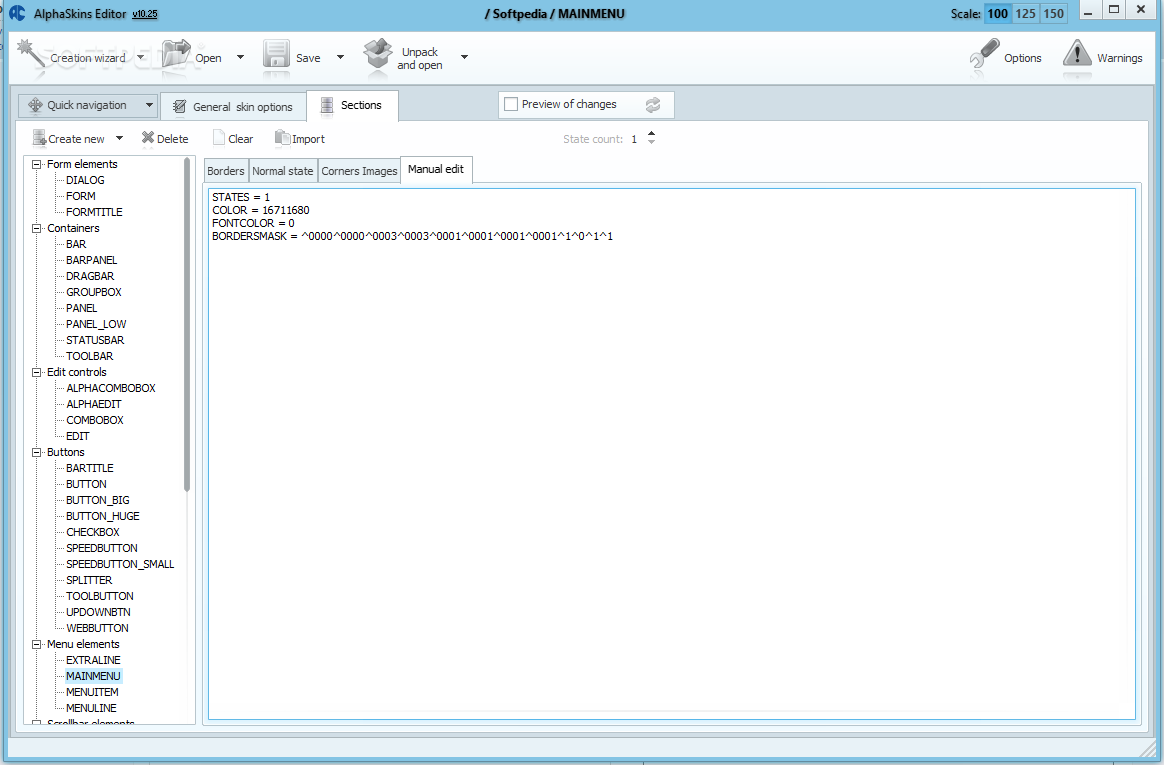Click inside the manual edit text area

click(672, 454)
